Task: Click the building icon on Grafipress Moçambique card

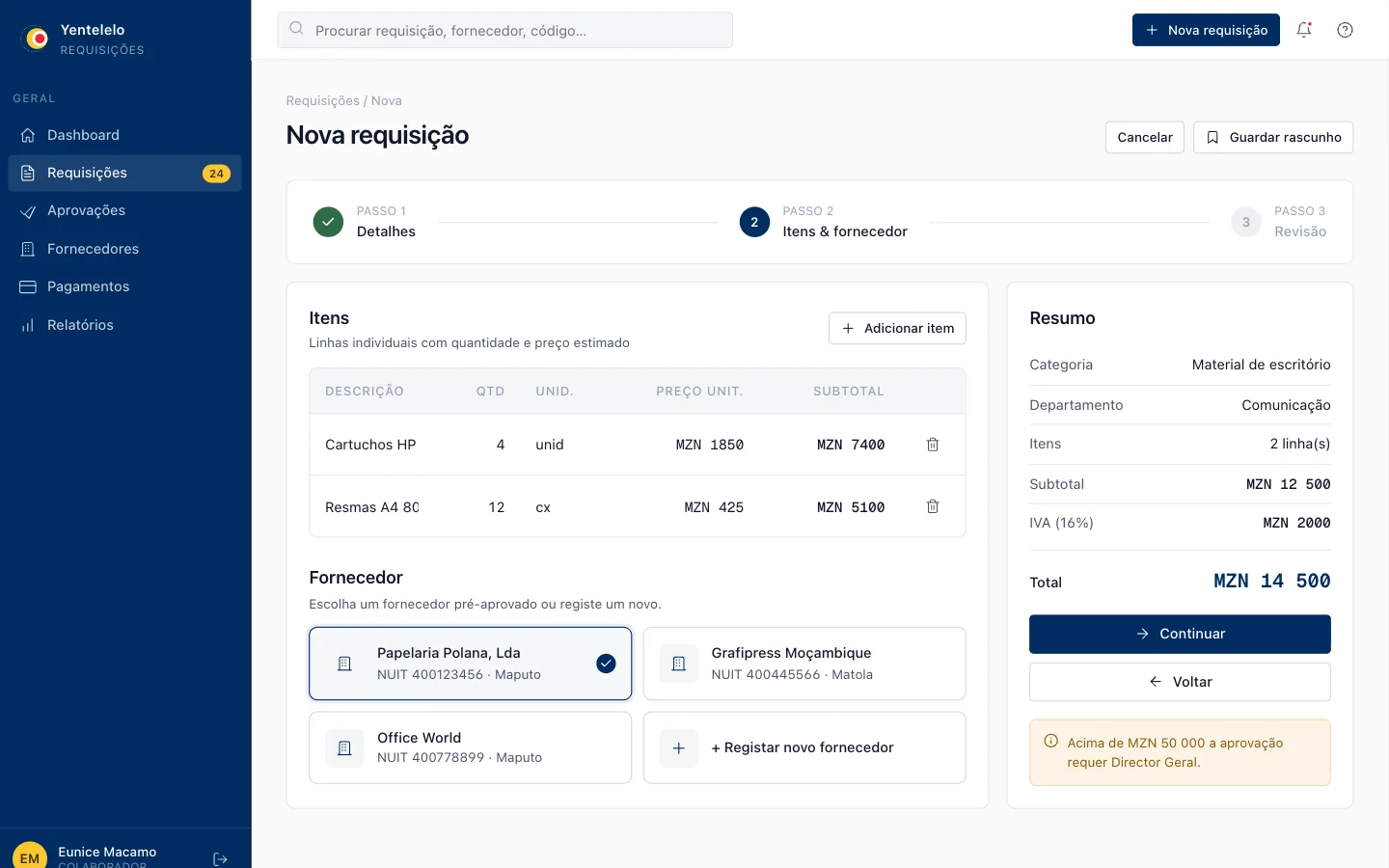Action: tap(679, 664)
